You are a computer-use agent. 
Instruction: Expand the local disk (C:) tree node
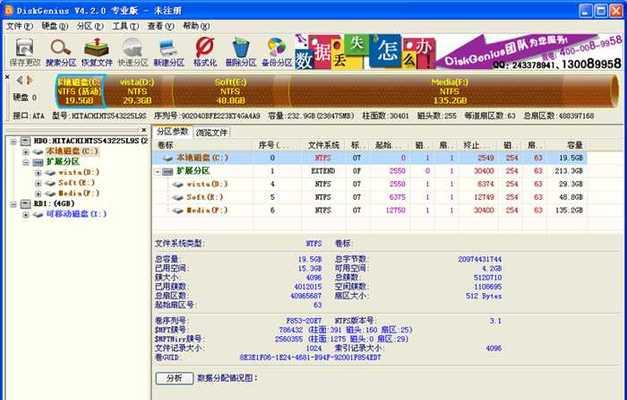pos(26,152)
